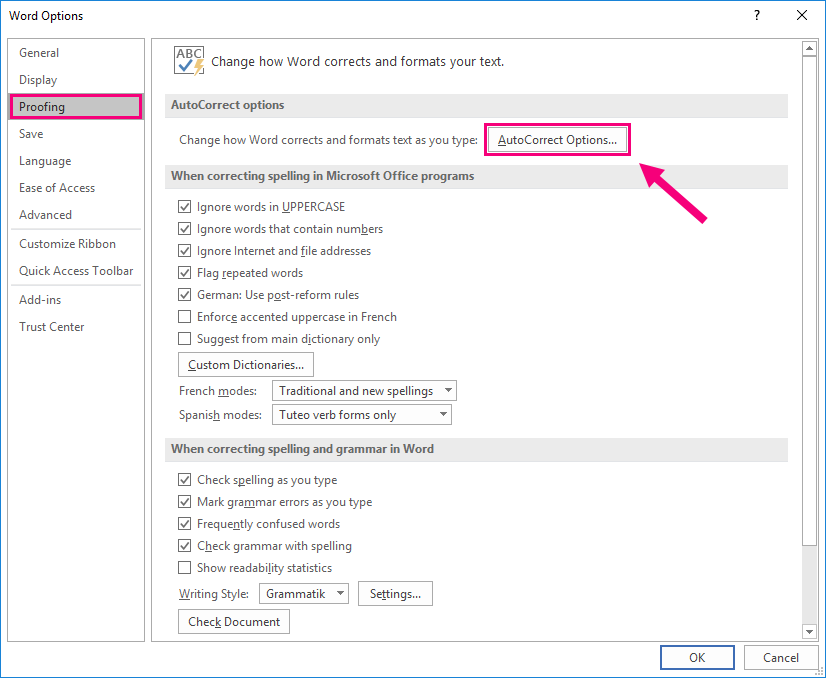Image resolution: width=826 pixels, height=678 pixels.
Task: Toggle Check spelling as you type
Action: pos(184,479)
